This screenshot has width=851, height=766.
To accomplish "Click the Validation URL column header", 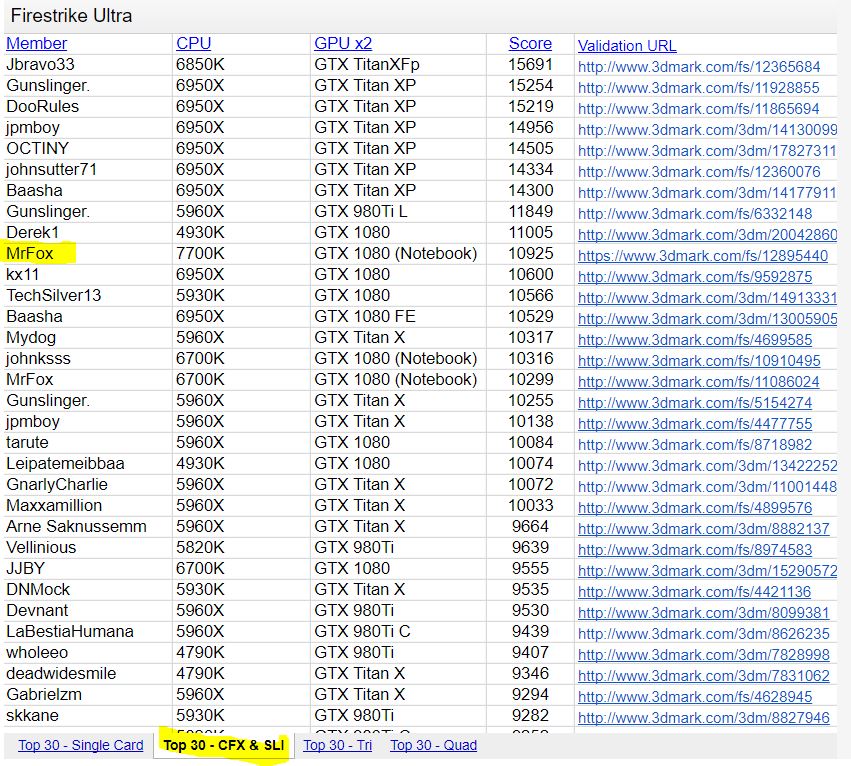I will 627,46.
